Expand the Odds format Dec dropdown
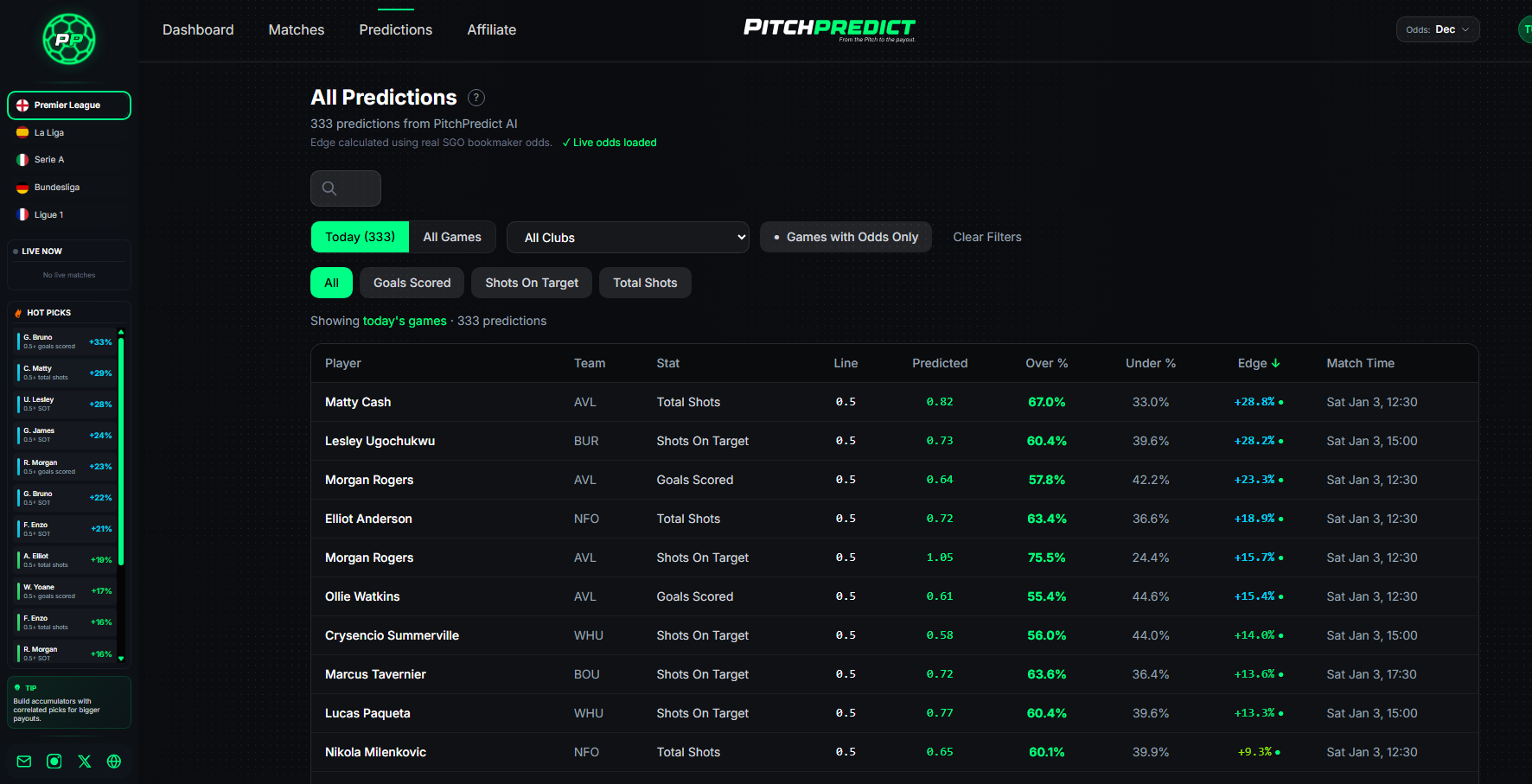 point(1437,29)
